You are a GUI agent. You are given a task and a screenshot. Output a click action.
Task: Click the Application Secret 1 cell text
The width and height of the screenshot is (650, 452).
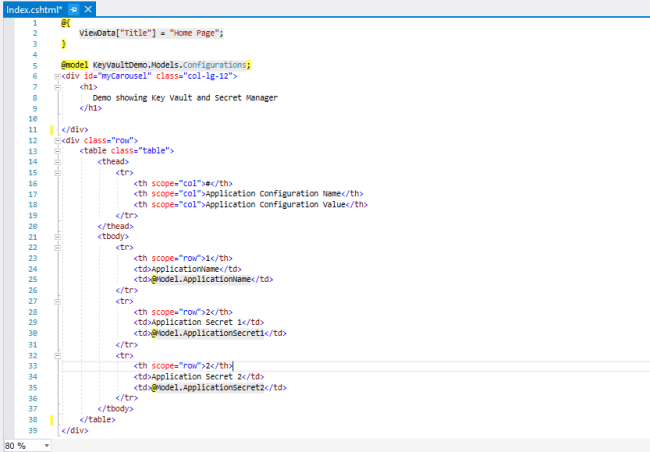tap(196, 323)
